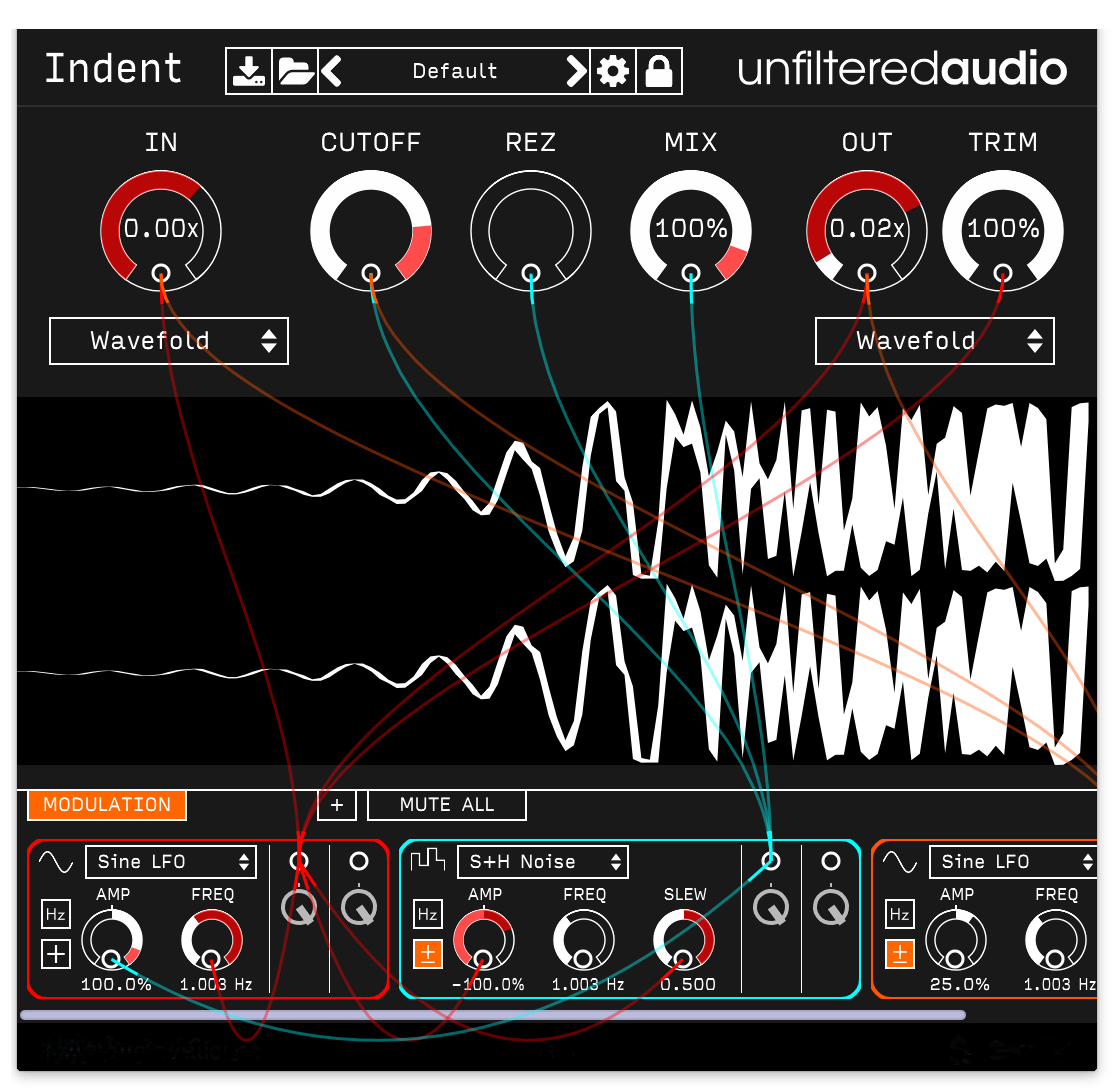Open the load preset folder icon

click(295, 71)
